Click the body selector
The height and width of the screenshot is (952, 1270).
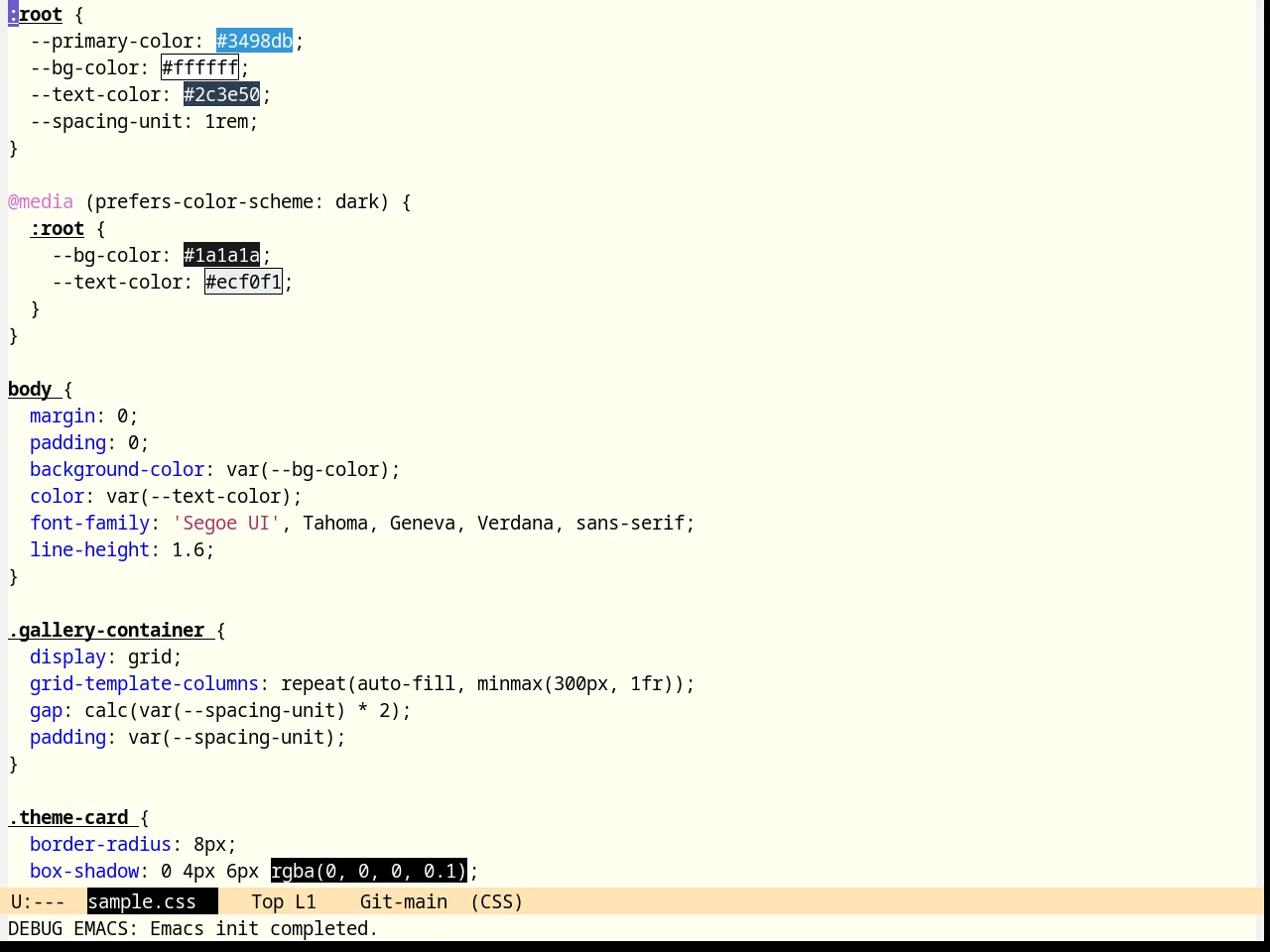click(x=30, y=389)
